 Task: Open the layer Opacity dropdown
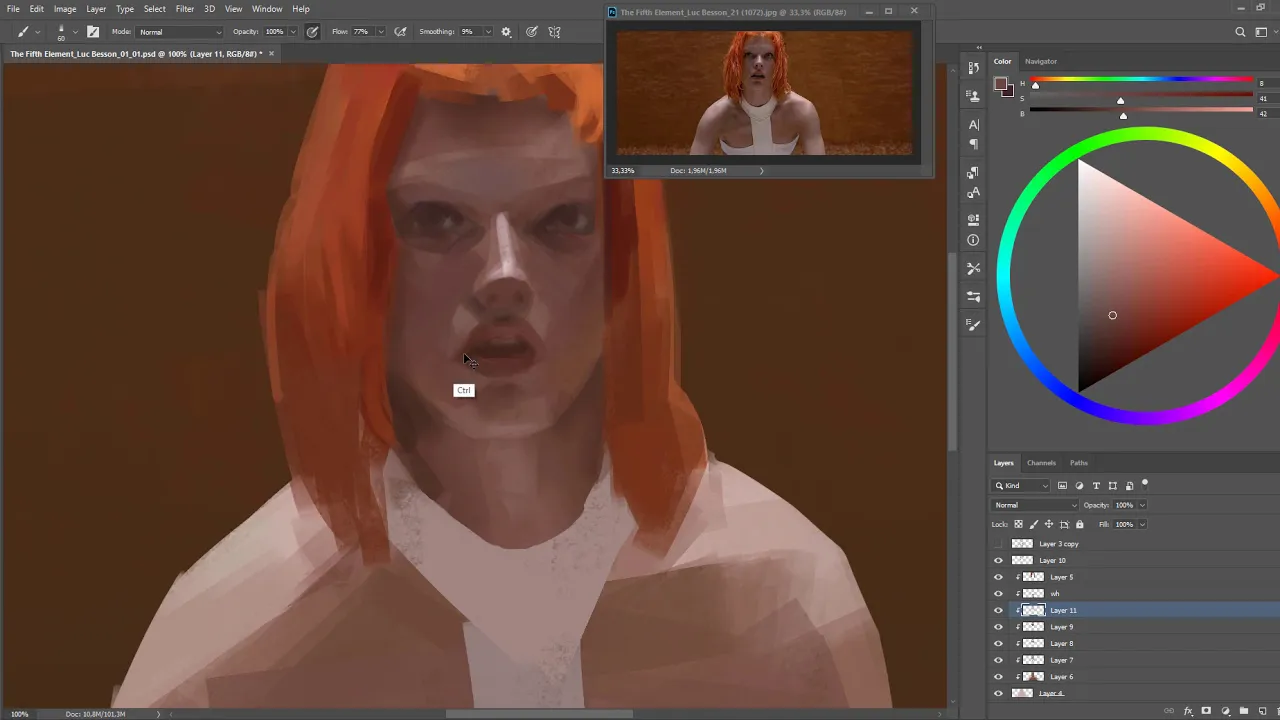click(x=1142, y=505)
